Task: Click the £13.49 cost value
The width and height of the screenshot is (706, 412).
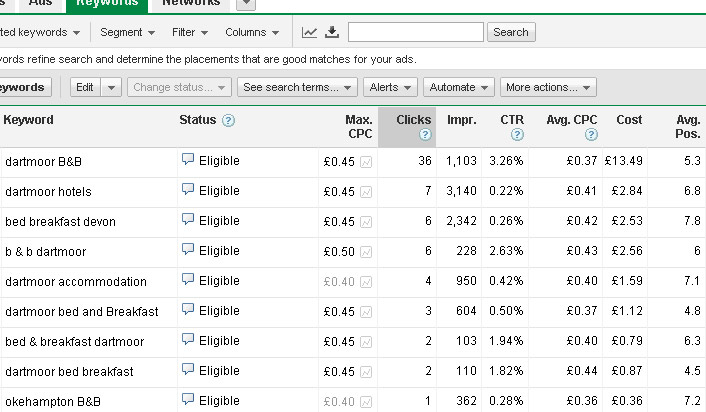Action: coord(623,161)
